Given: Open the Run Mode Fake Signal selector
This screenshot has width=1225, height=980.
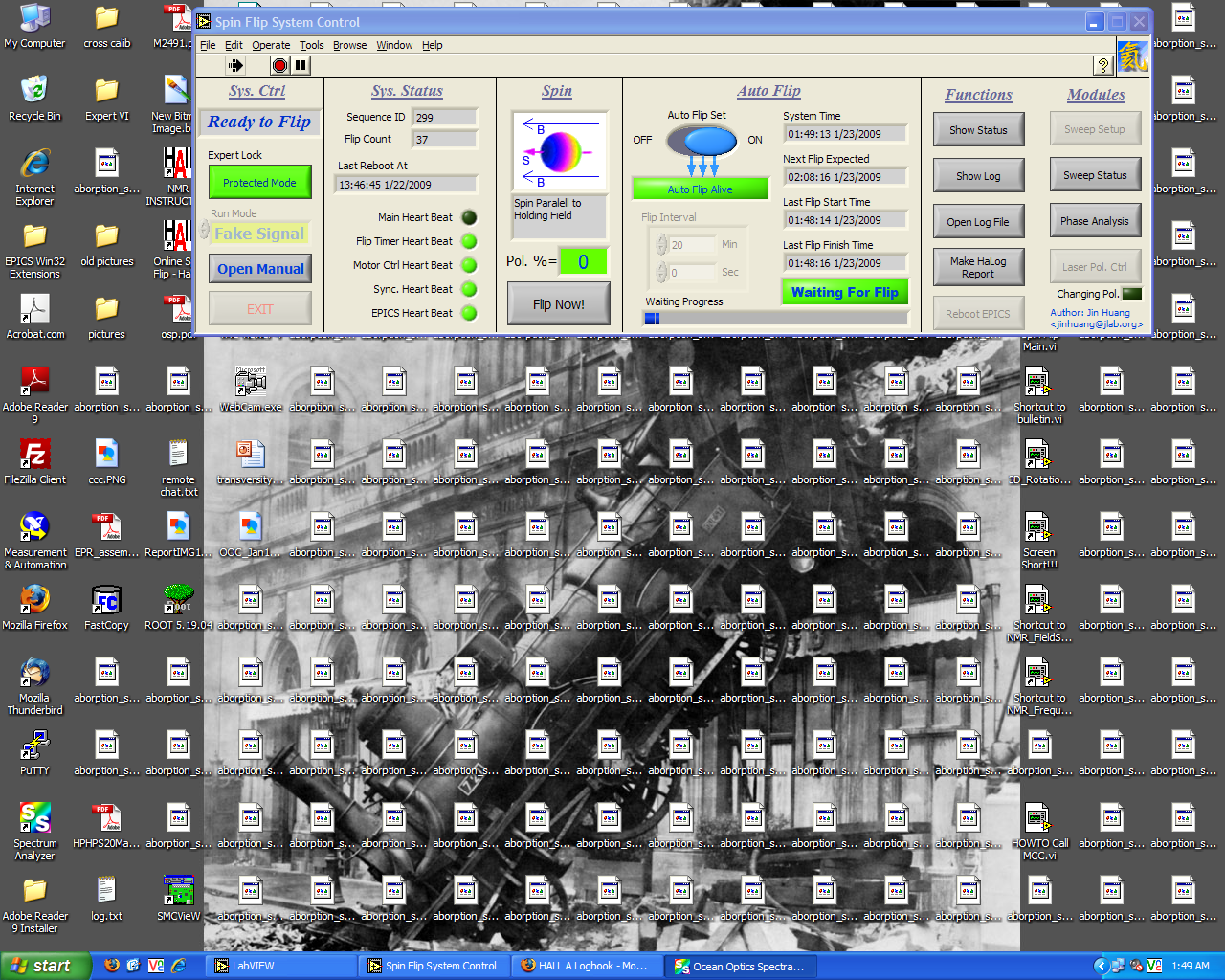Looking at the screenshot, I should [x=259, y=234].
